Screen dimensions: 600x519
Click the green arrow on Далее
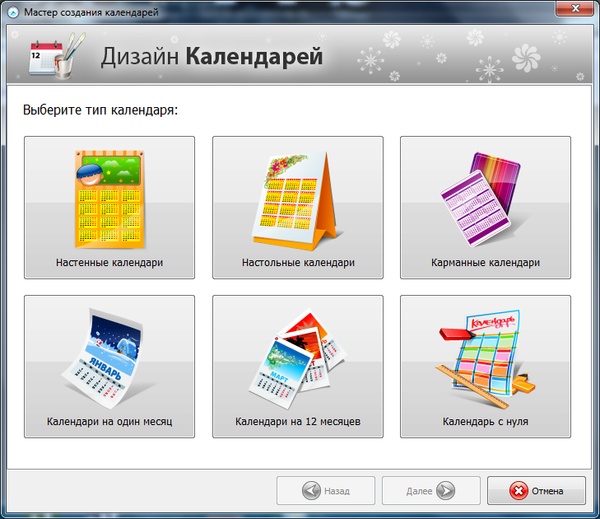[445, 491]
